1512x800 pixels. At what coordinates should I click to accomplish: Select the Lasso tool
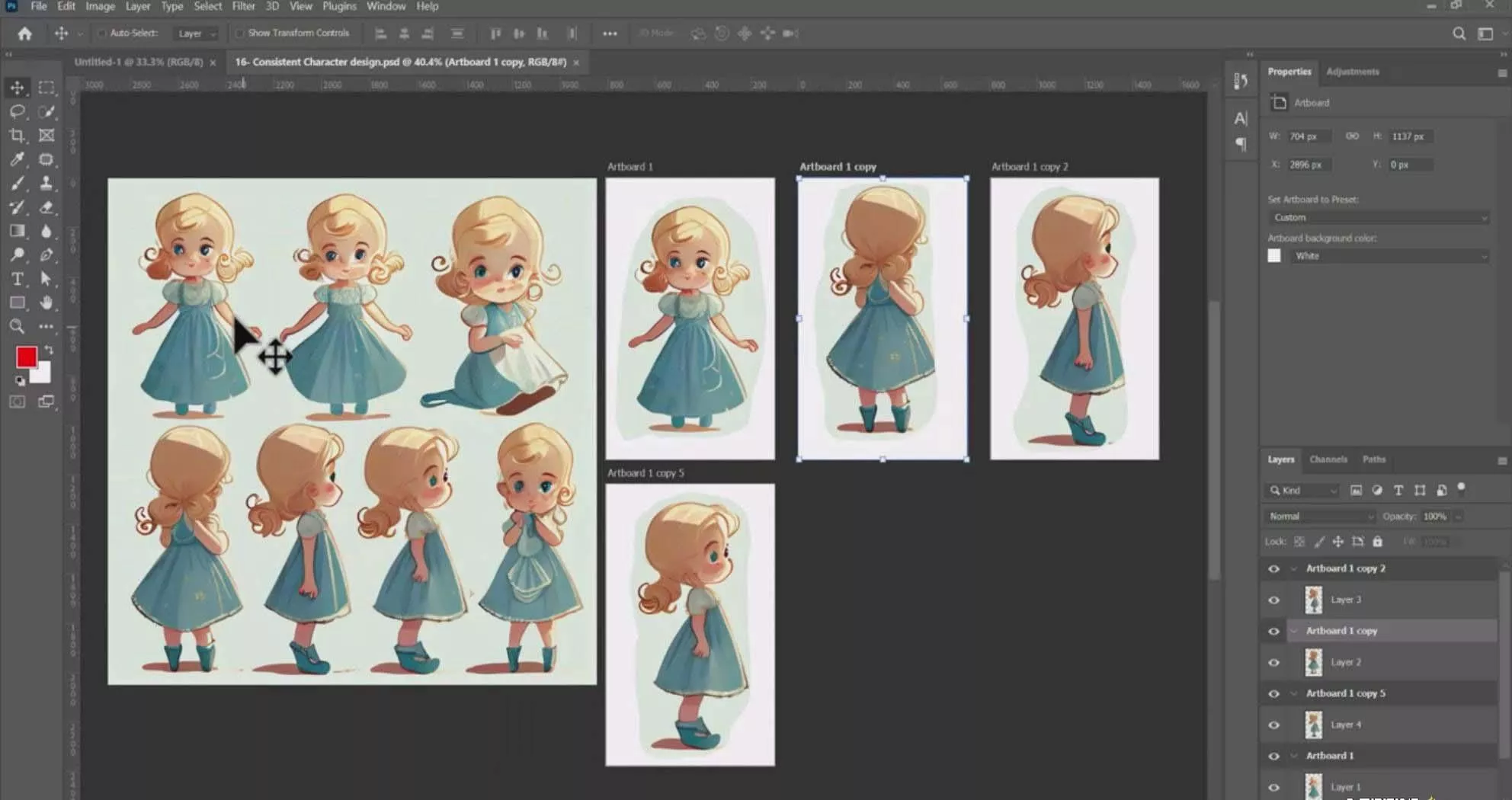(x=17, y=112)
